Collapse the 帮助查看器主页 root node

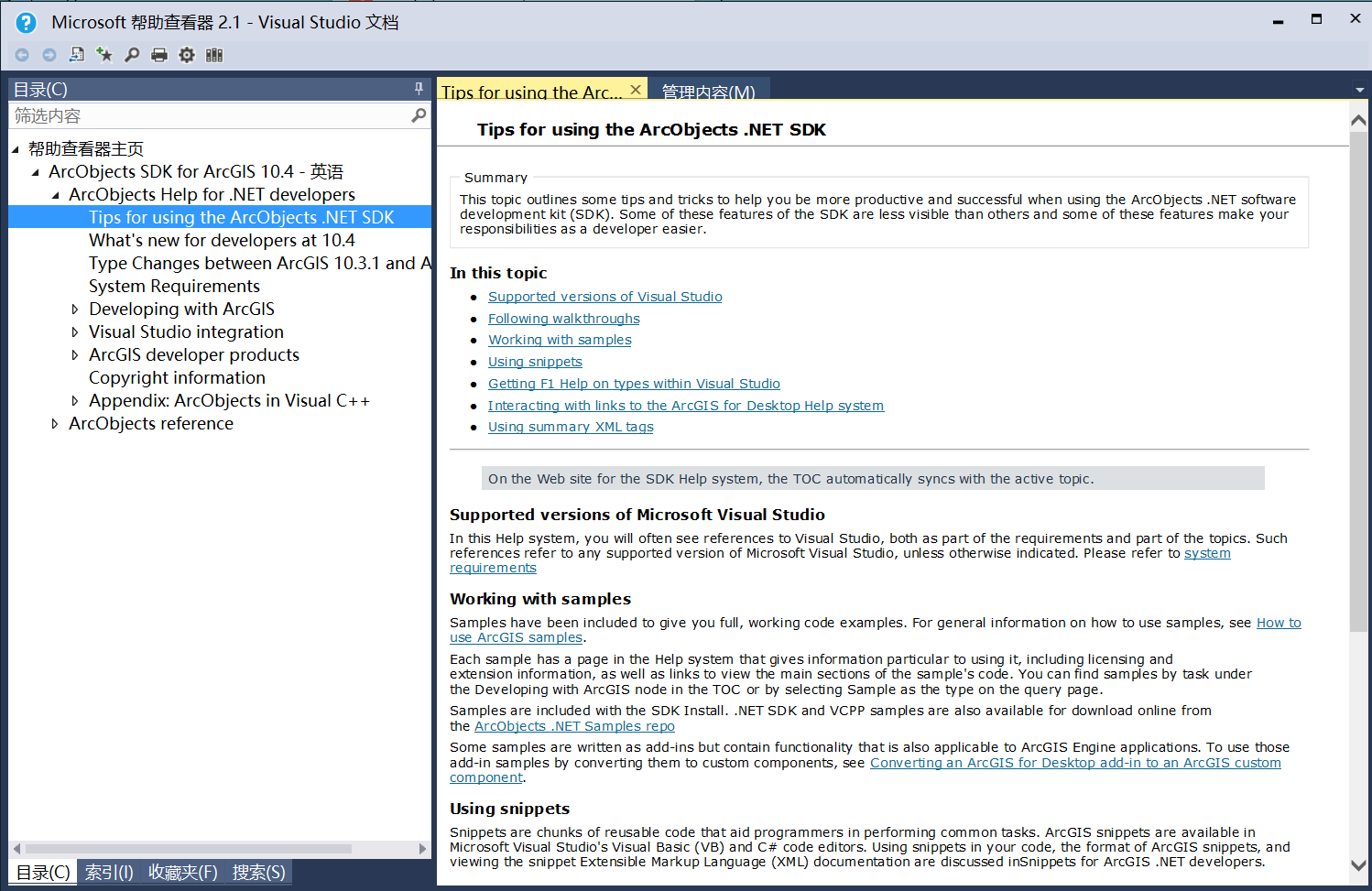tap(16, 149)
